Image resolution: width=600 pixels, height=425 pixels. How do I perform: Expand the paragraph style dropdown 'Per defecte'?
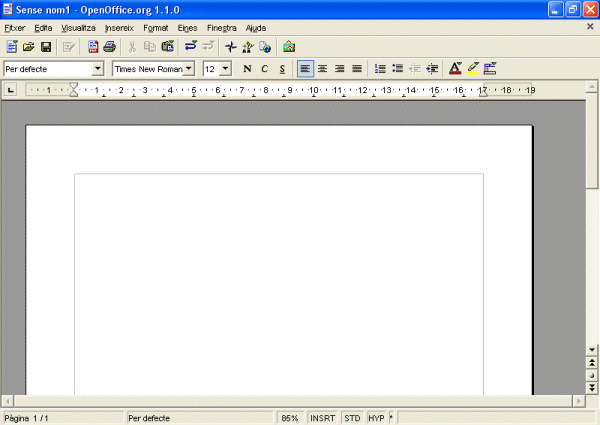(98, 69)
